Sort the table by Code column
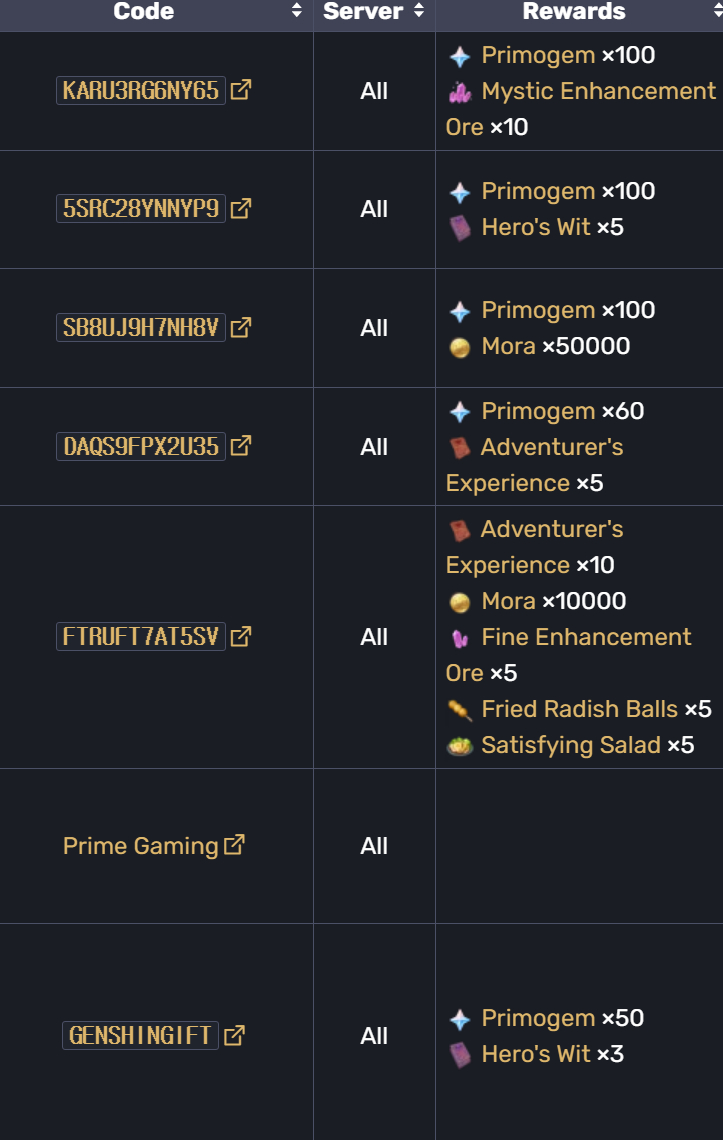Screen dimensions: 723x1140 tap(296, 10)
